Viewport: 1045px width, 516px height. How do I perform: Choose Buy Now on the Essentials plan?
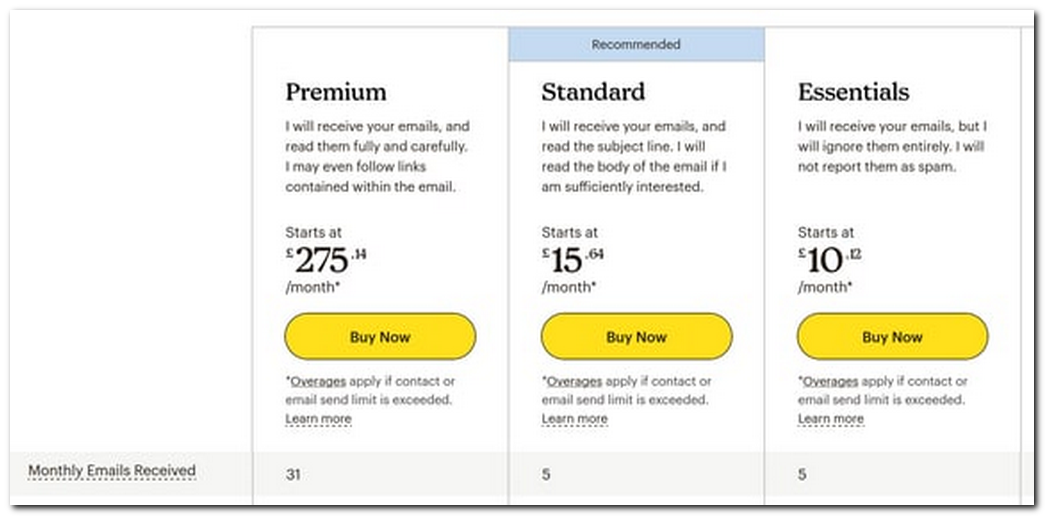pyautogui.click(x=892, y=337)
